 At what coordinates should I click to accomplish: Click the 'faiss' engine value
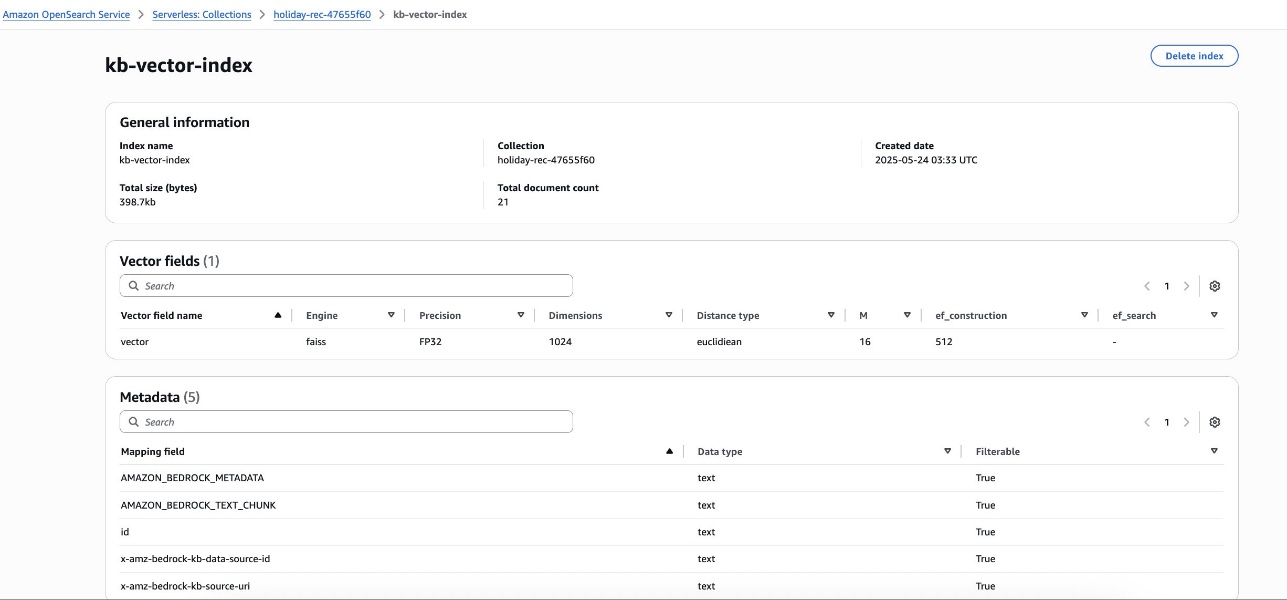pyautogui.click(x=316, y=342)
